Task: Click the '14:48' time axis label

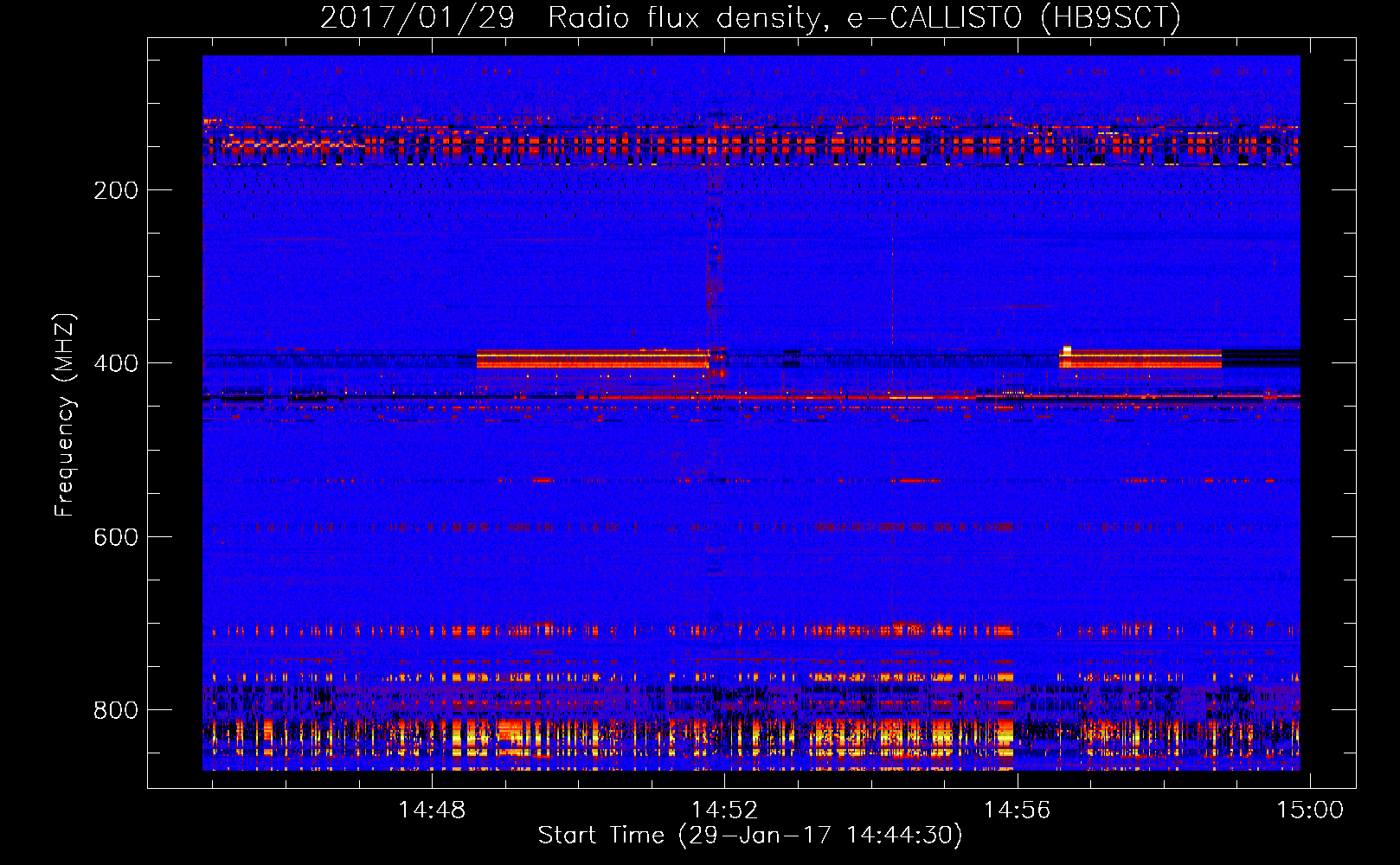Action: (x=432, y=810)
